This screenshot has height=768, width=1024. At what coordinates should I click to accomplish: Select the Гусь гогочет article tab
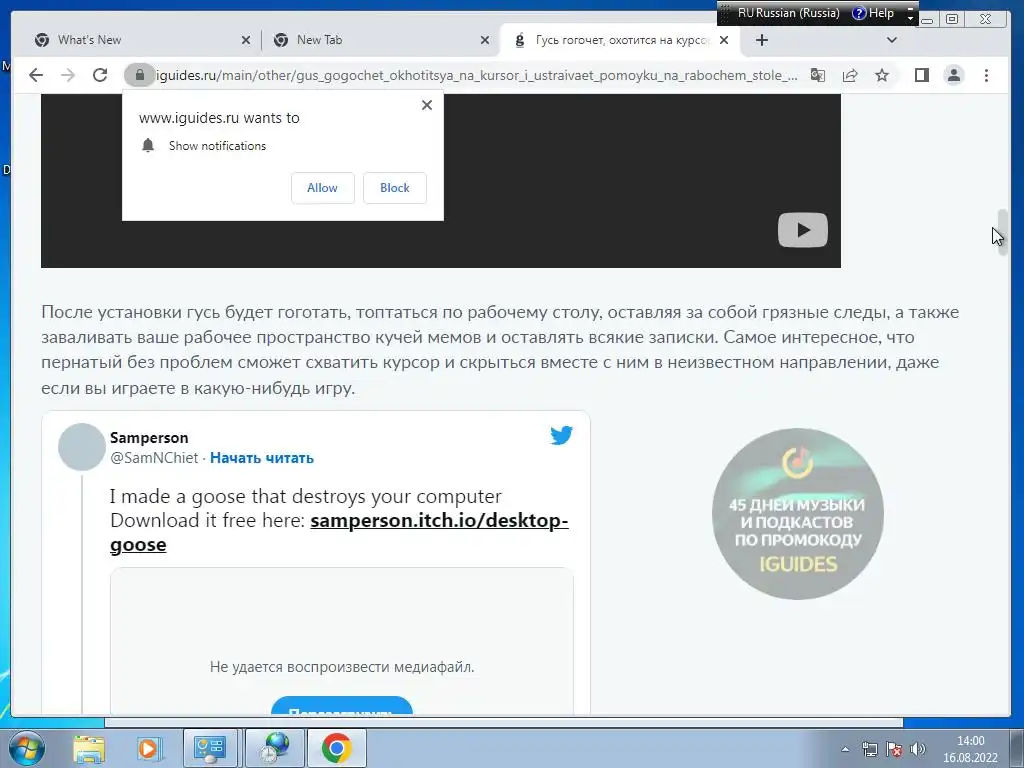click(619, 40)
